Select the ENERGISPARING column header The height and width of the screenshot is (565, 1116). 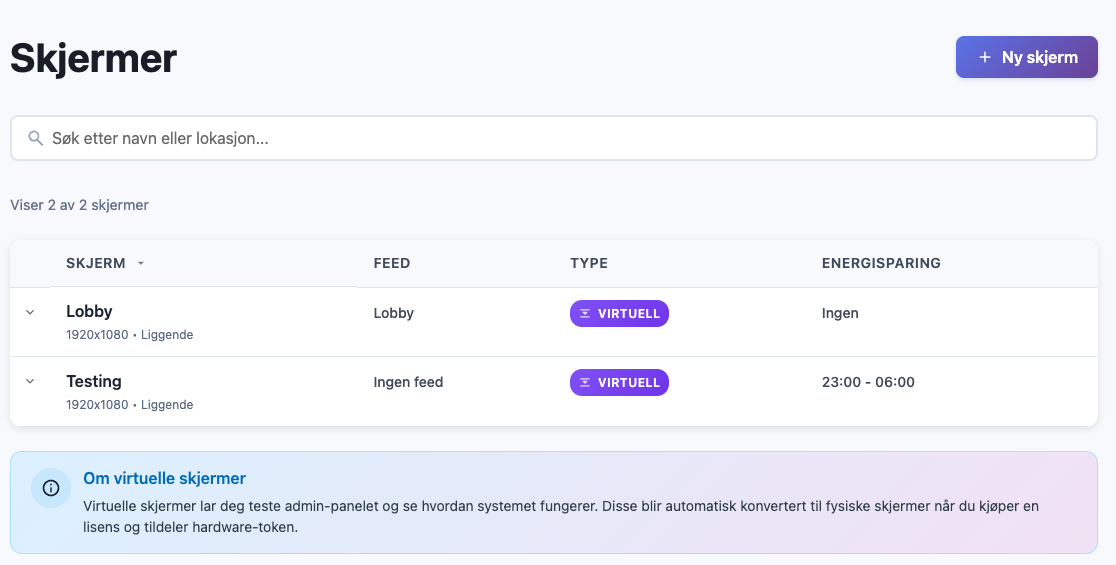tap(881, 263)
